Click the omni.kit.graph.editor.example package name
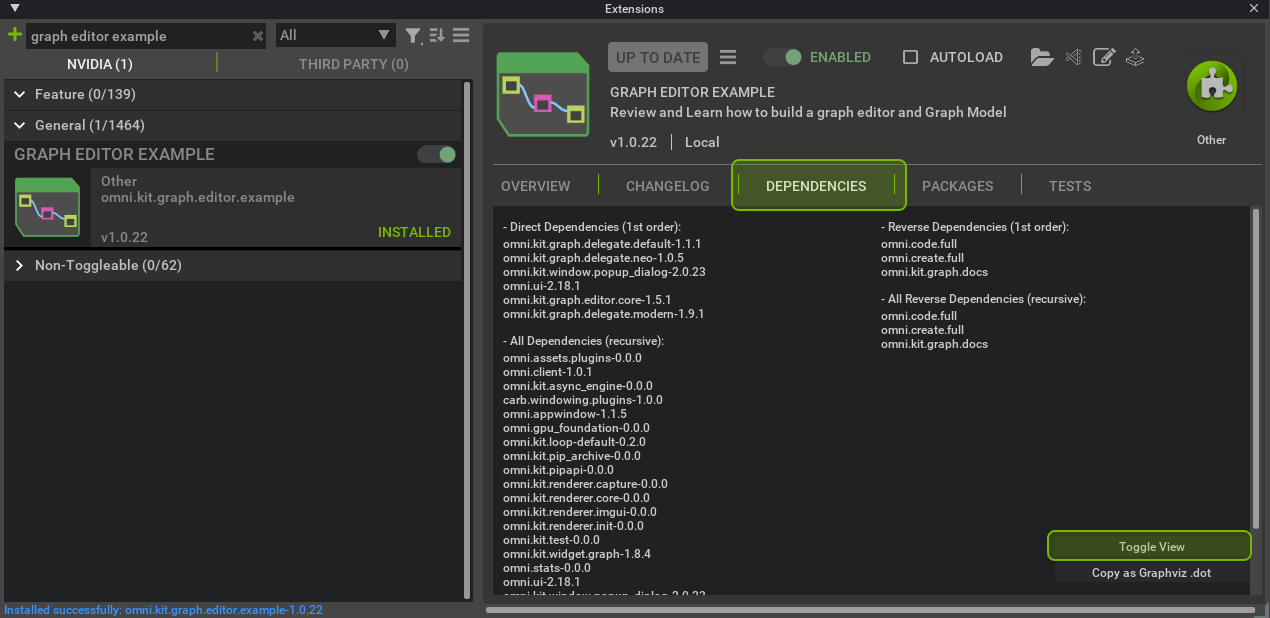This screenshot has width=1270, height=618. click(198, 197)
